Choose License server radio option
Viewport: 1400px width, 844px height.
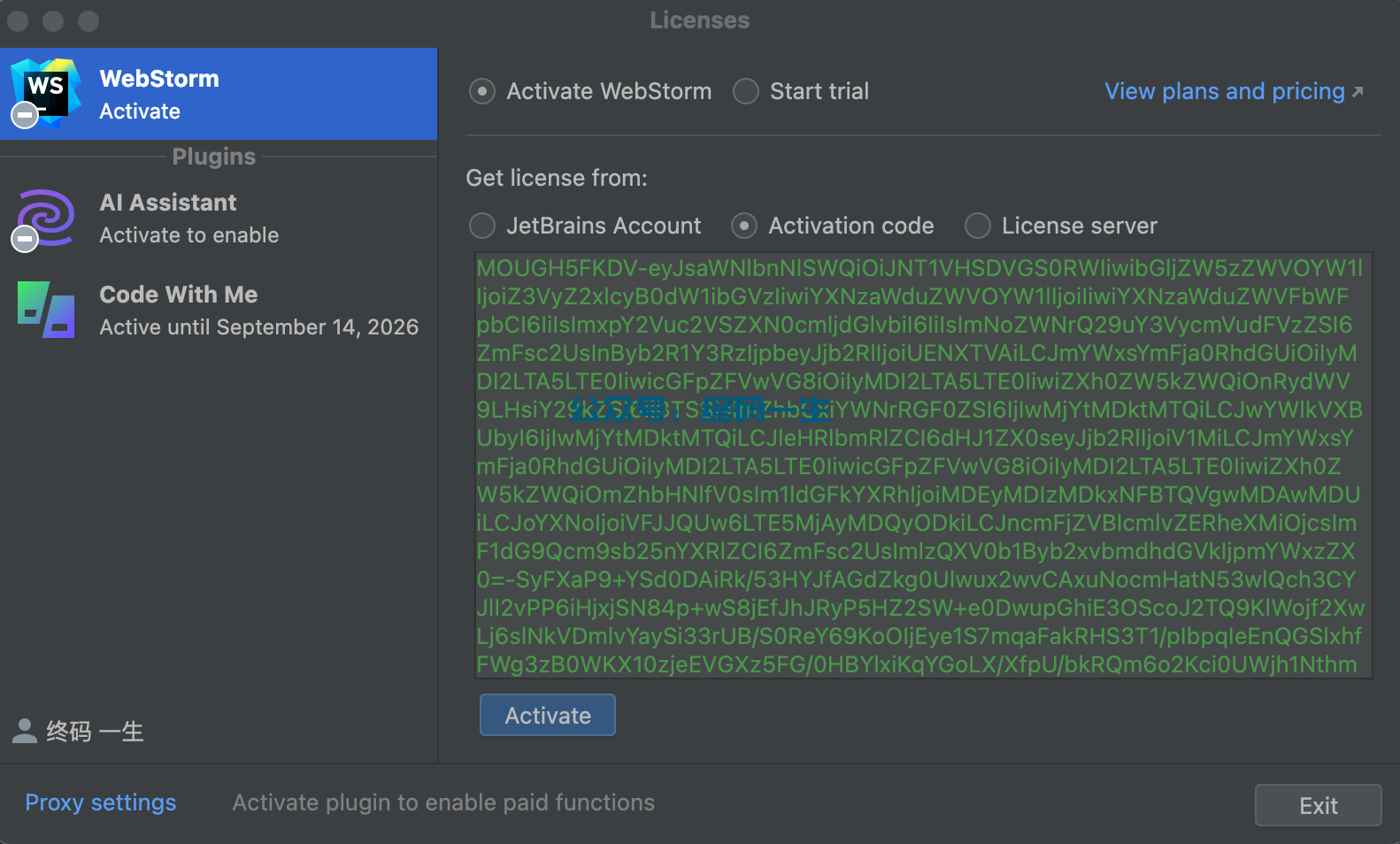978,226
